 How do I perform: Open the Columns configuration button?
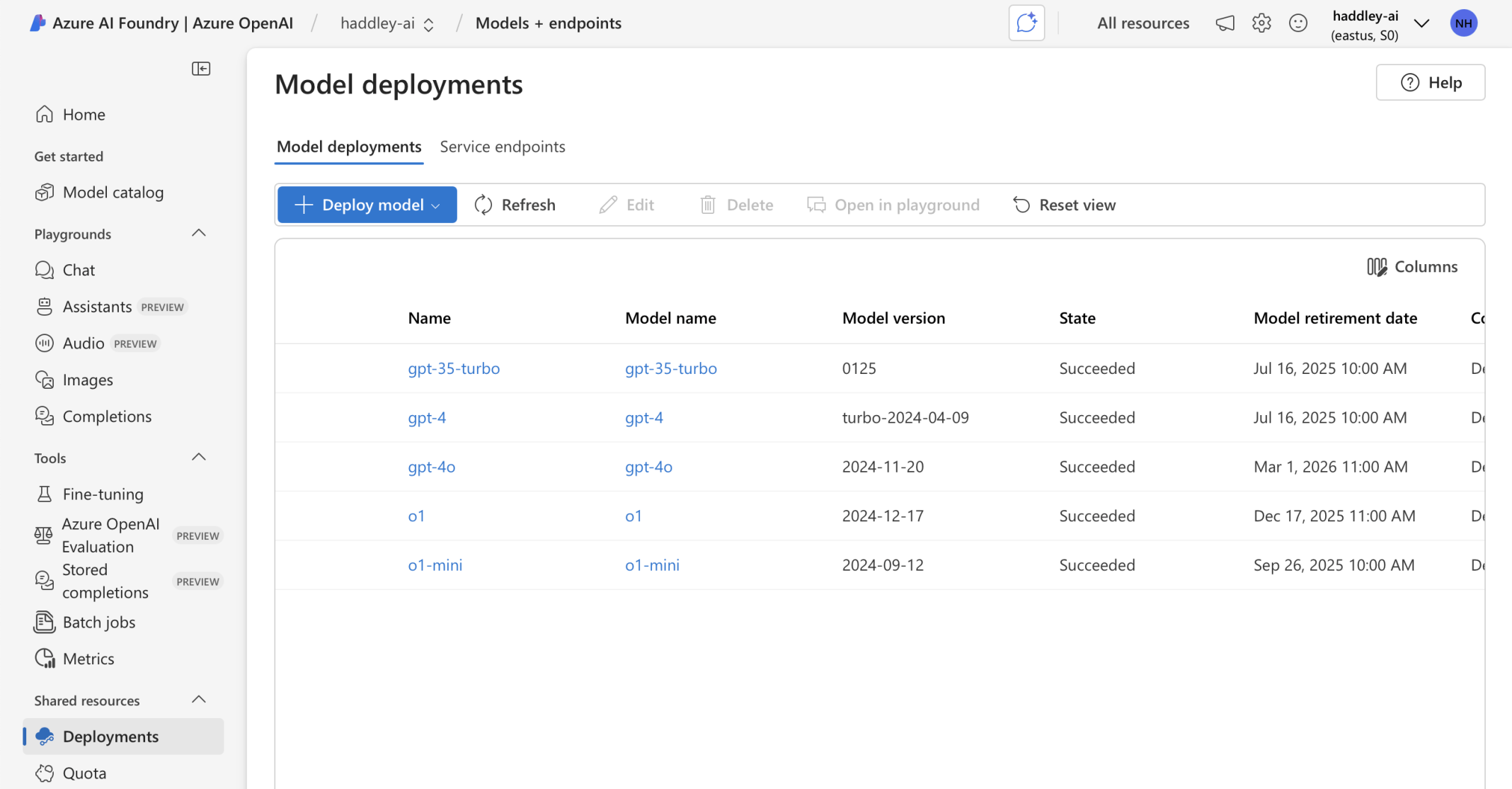pos(1412,267)
